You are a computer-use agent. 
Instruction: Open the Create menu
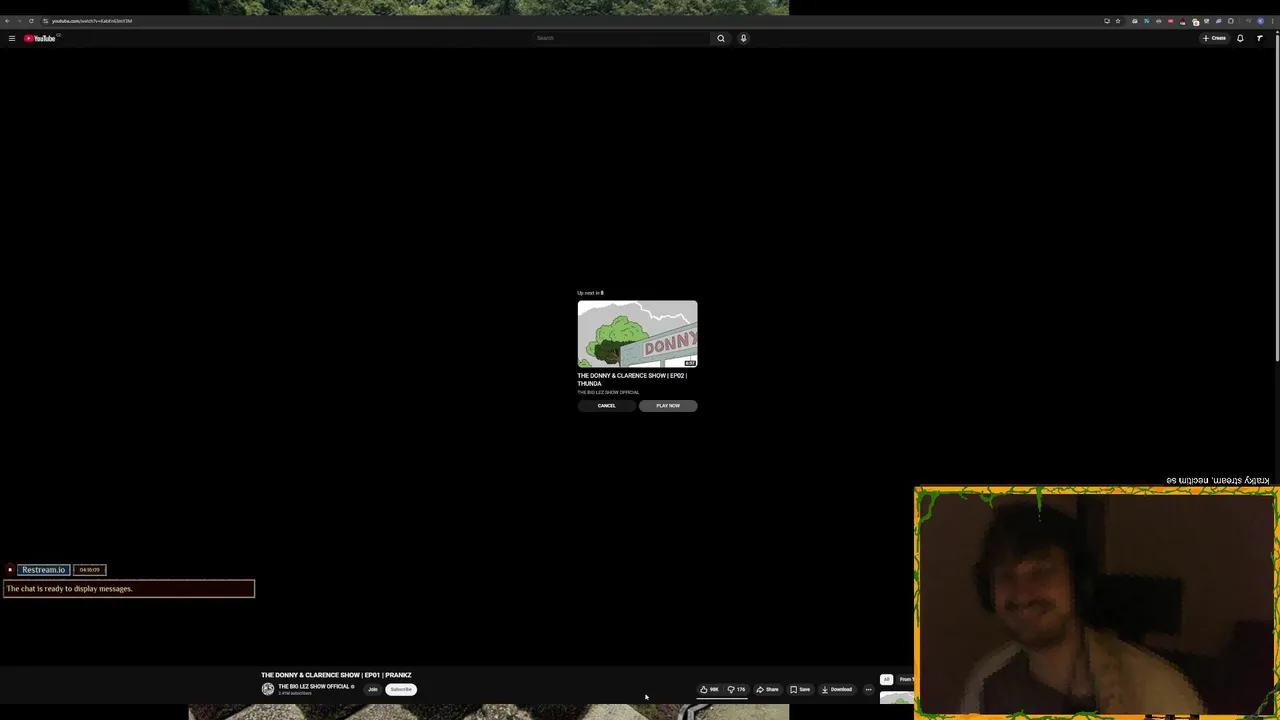click(1214, 38)
